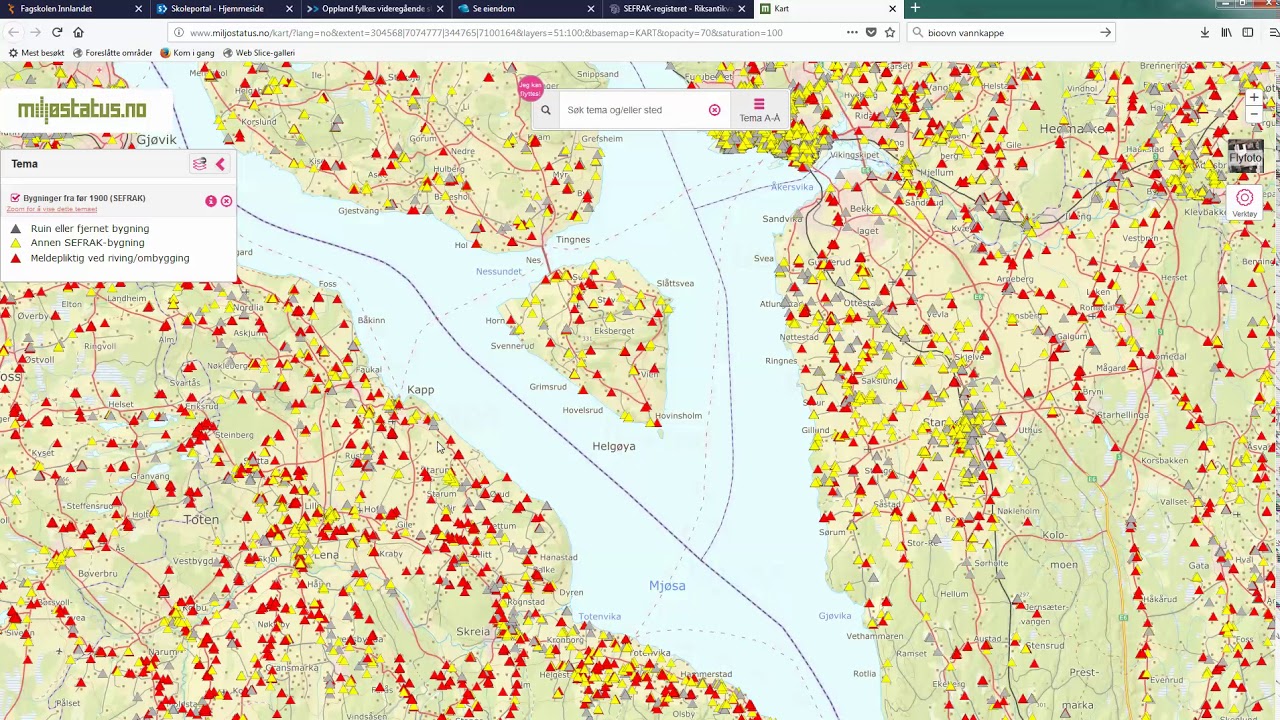Screen dimensions: 1280x720
Task: Click the 'Helgøya' label on the map
Action: [x=614, y=446]
